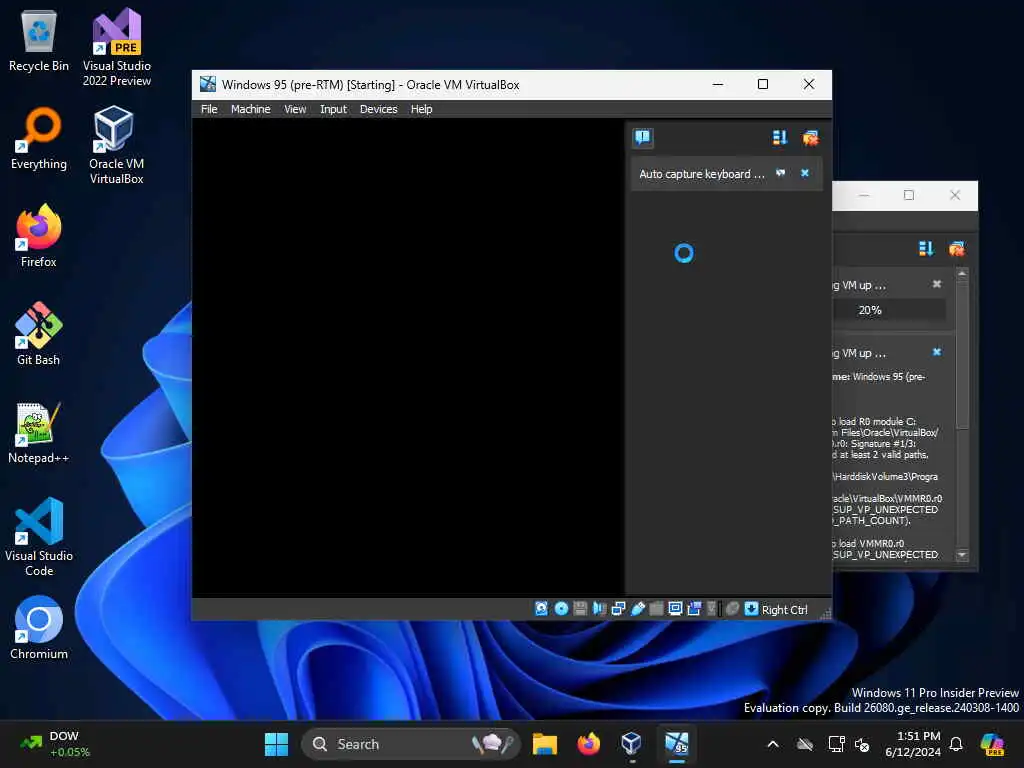Image resolution: width=1024 pixels, height=768 pixels.
Task: Click the SUP_VP_UNEXPECTED error text in background window
Action: [886, 509]
